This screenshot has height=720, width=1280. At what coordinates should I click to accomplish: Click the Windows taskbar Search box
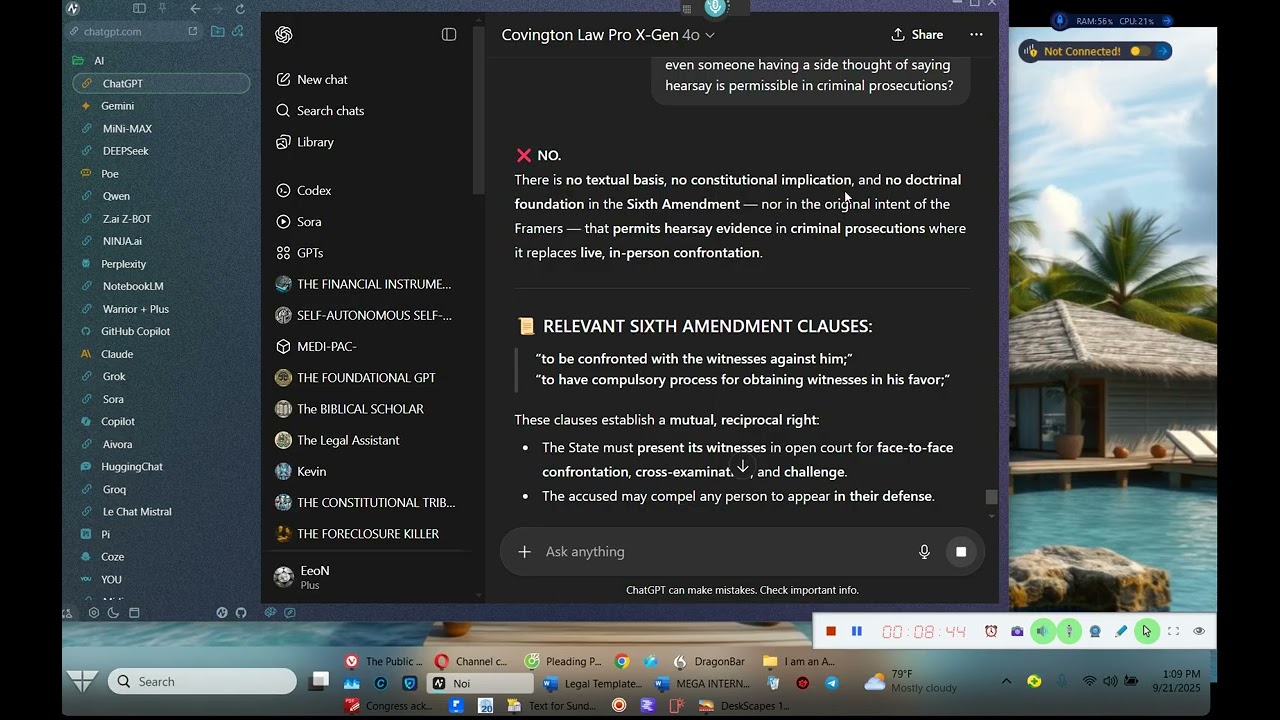203,682
